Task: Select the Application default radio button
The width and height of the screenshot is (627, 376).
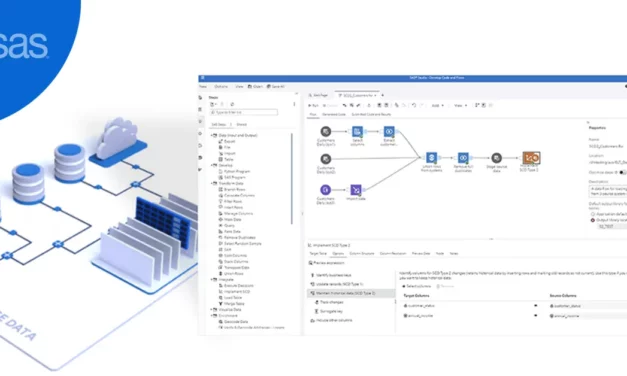Action: (593, 214)
